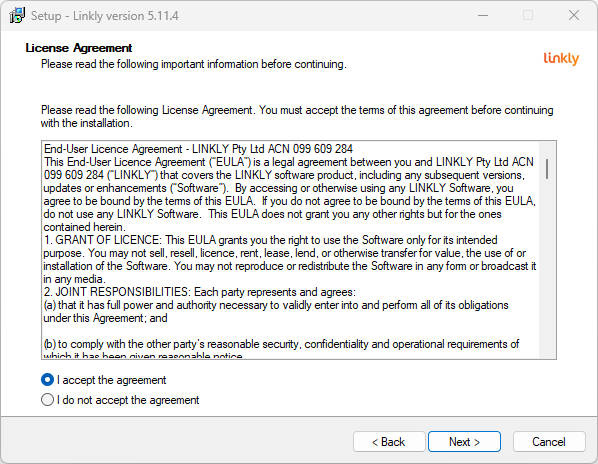This screenshot has height=464, width=598.
Task: Click the bold "License Agreement" heading
Action: click(x=79, y=48)
